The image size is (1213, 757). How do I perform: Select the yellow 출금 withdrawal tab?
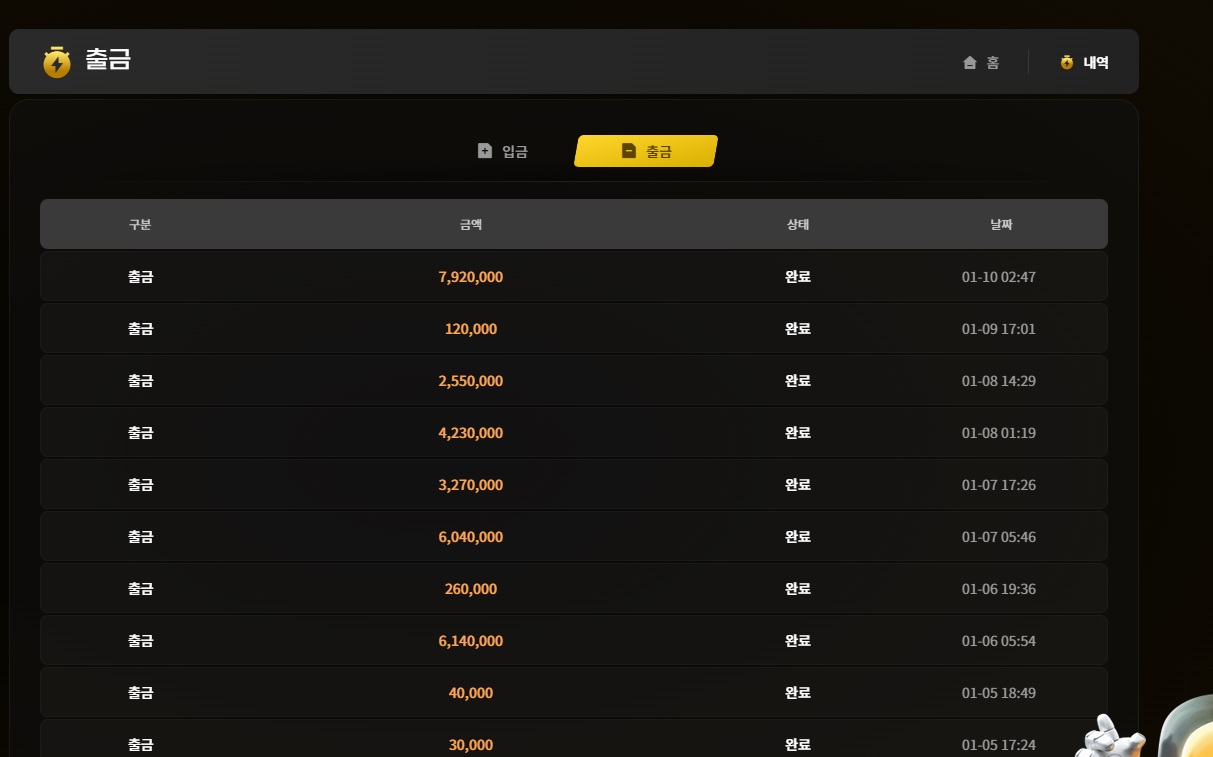click(646, 151)
